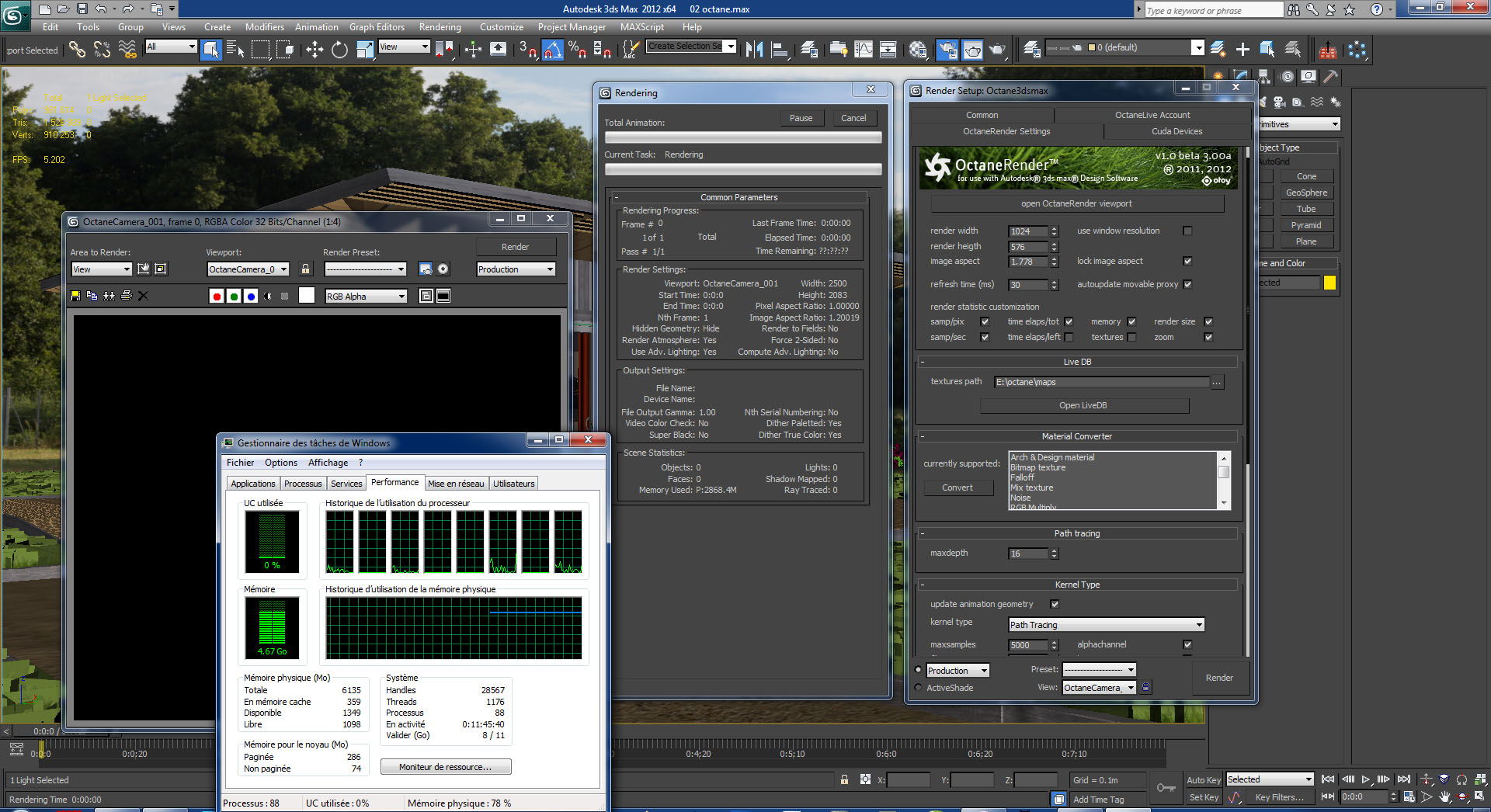
Task: Open Select by Name list
Action: coord(235,50)
